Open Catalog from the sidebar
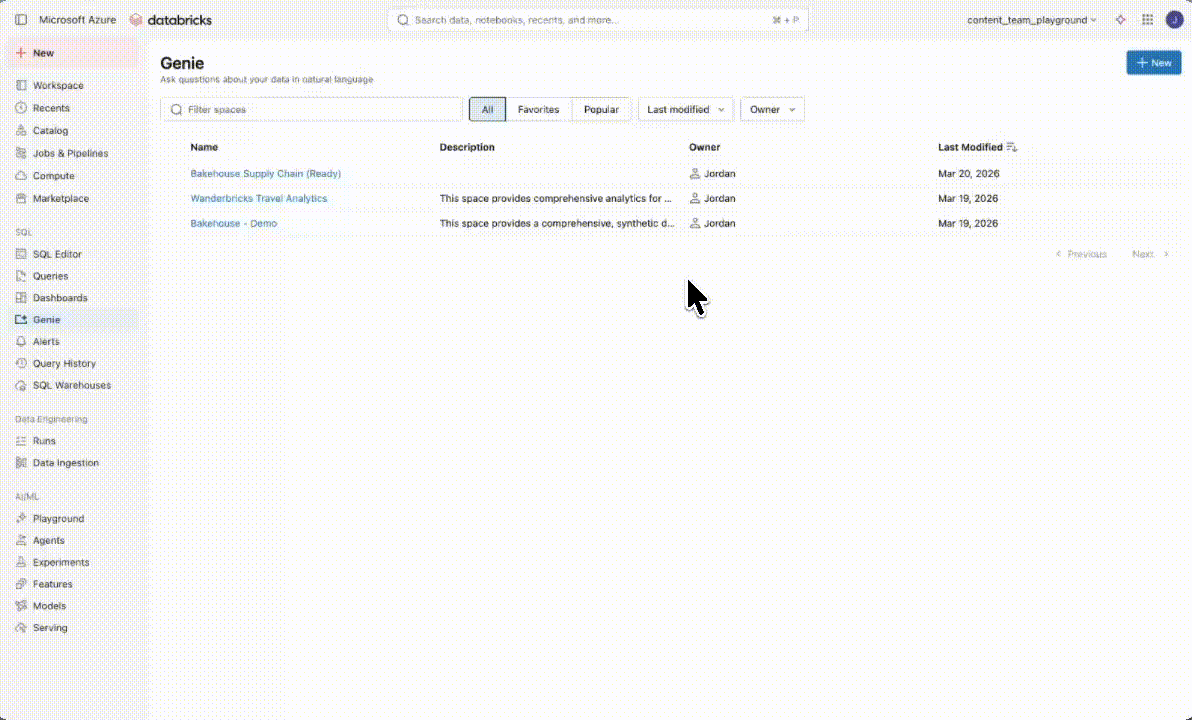 50,131
